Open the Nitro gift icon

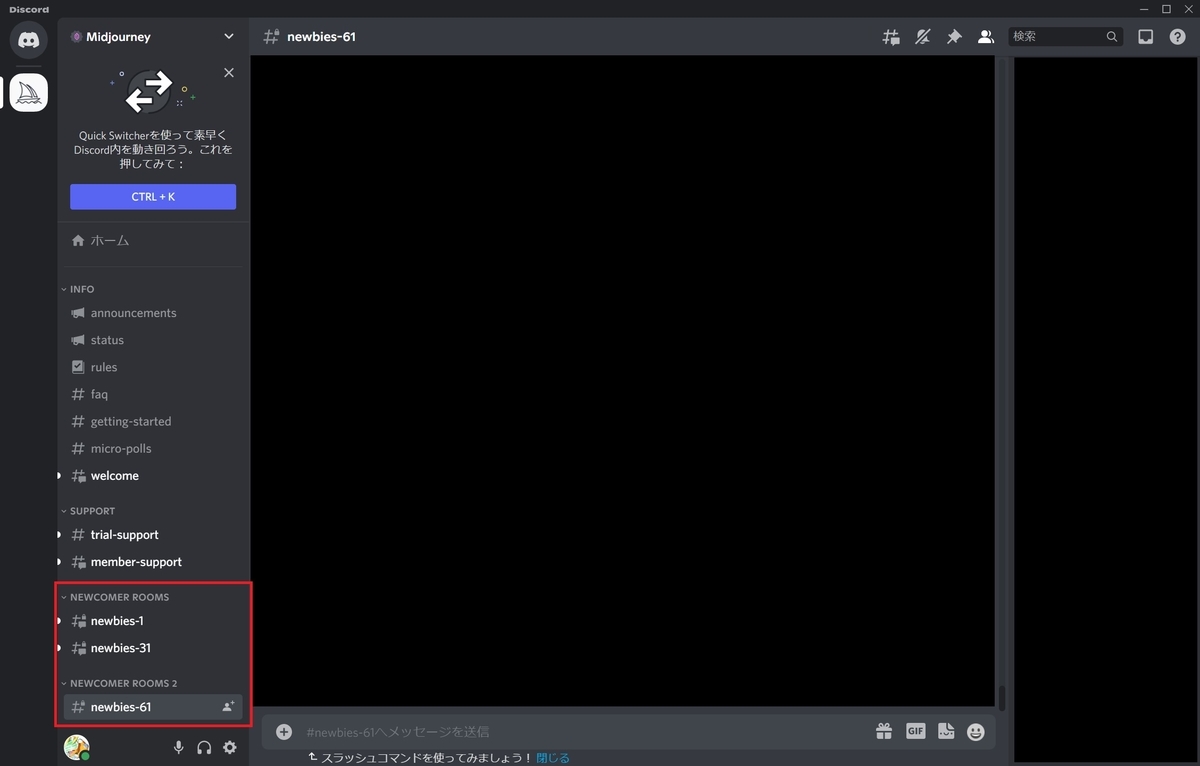pos(884,732)
